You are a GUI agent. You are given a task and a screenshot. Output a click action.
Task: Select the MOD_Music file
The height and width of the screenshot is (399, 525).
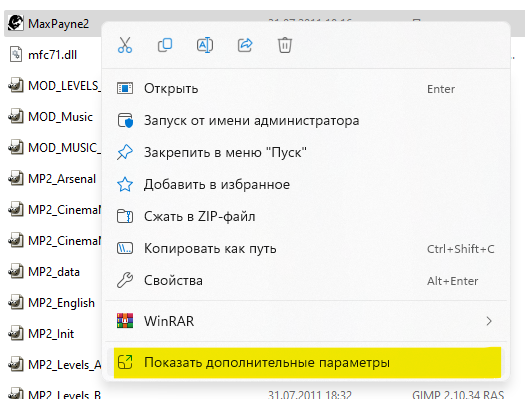(60, 117)
